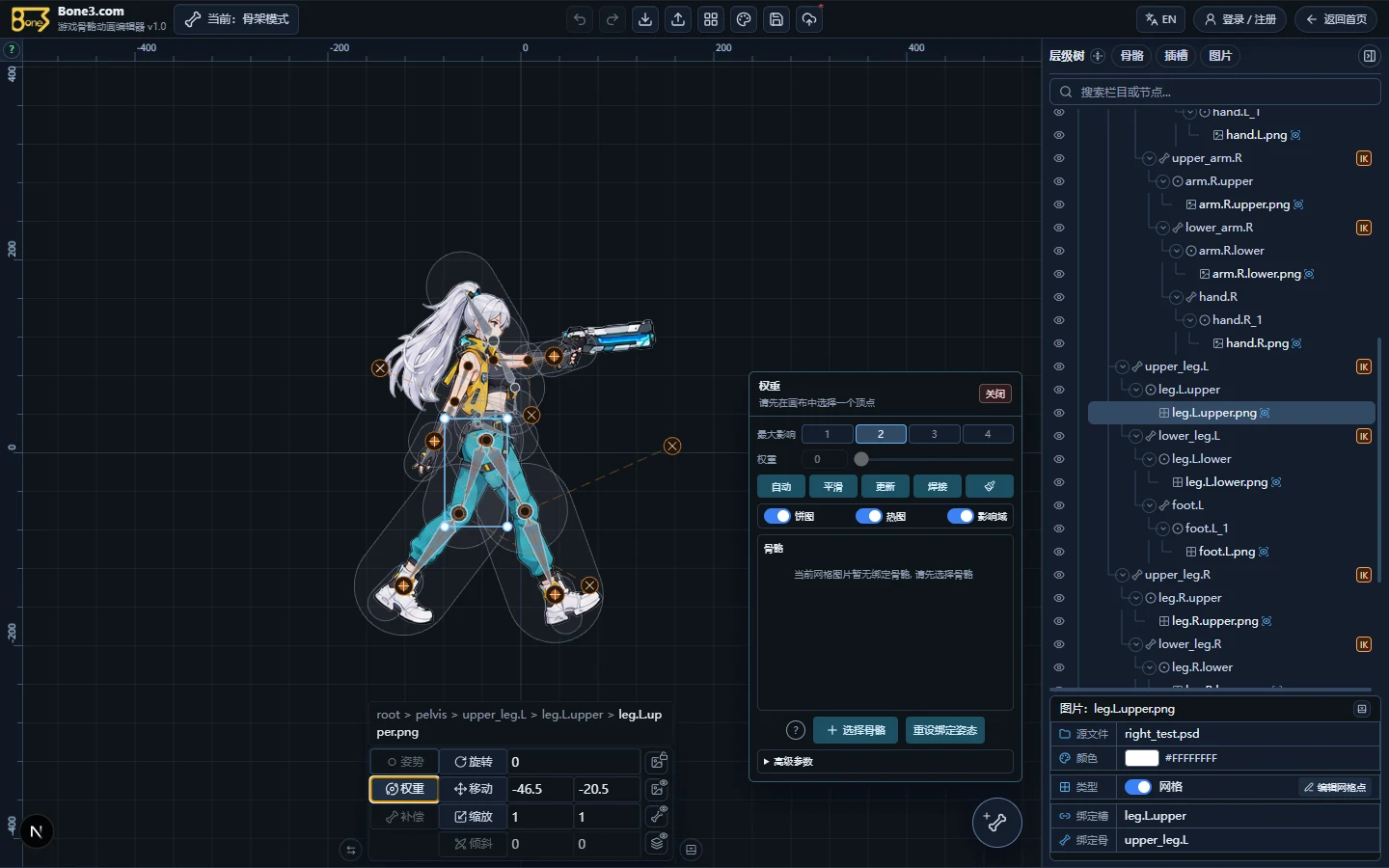The image size is (1389, 868).
Task: Click the swap arrows icon at canvas bottom
Action: coord(351,850)
